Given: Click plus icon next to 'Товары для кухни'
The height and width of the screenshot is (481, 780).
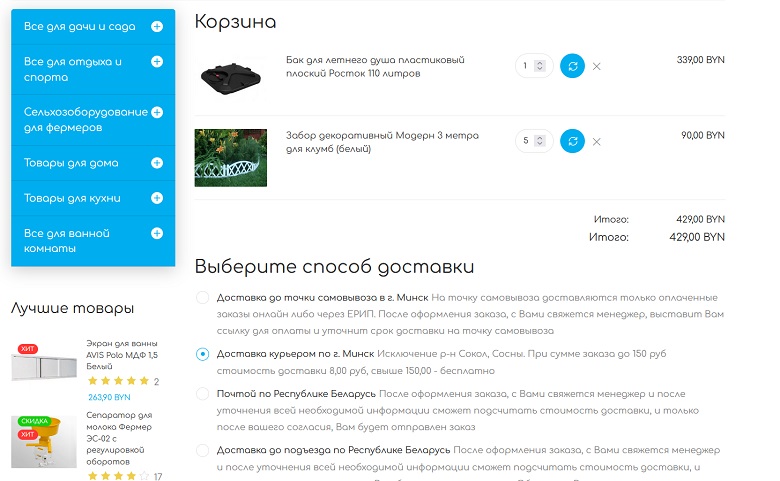Looking at the screenshot, I should click(x=157, y=198).
